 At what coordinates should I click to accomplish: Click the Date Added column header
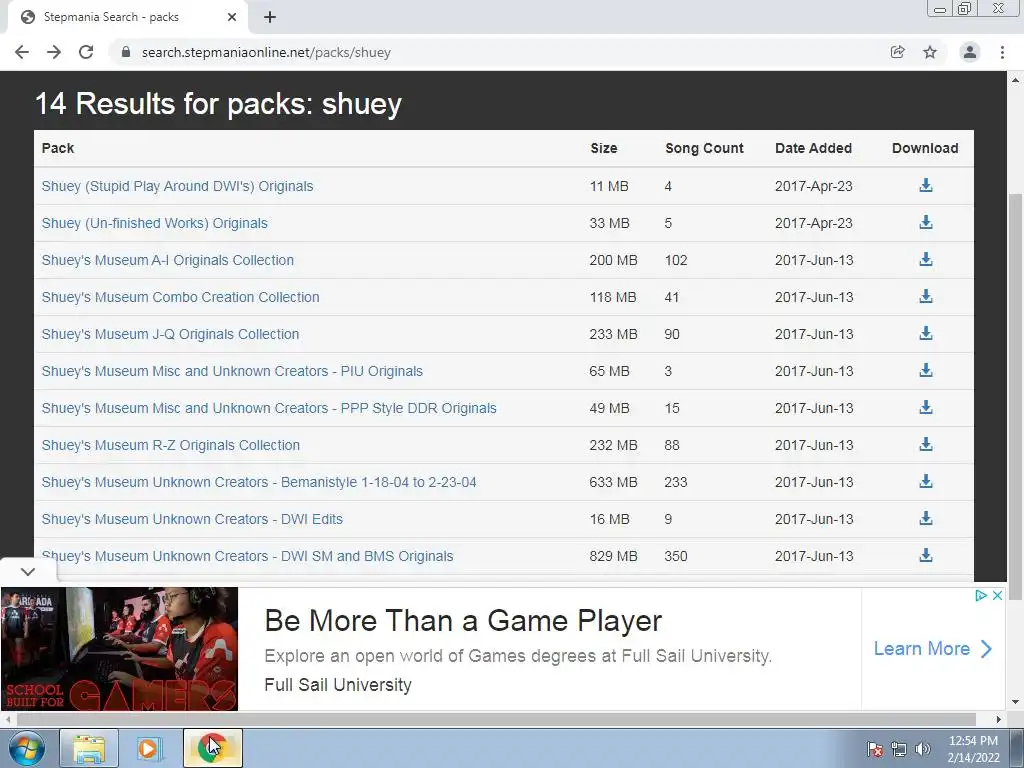pyautogui.click(x=813, y=148)
